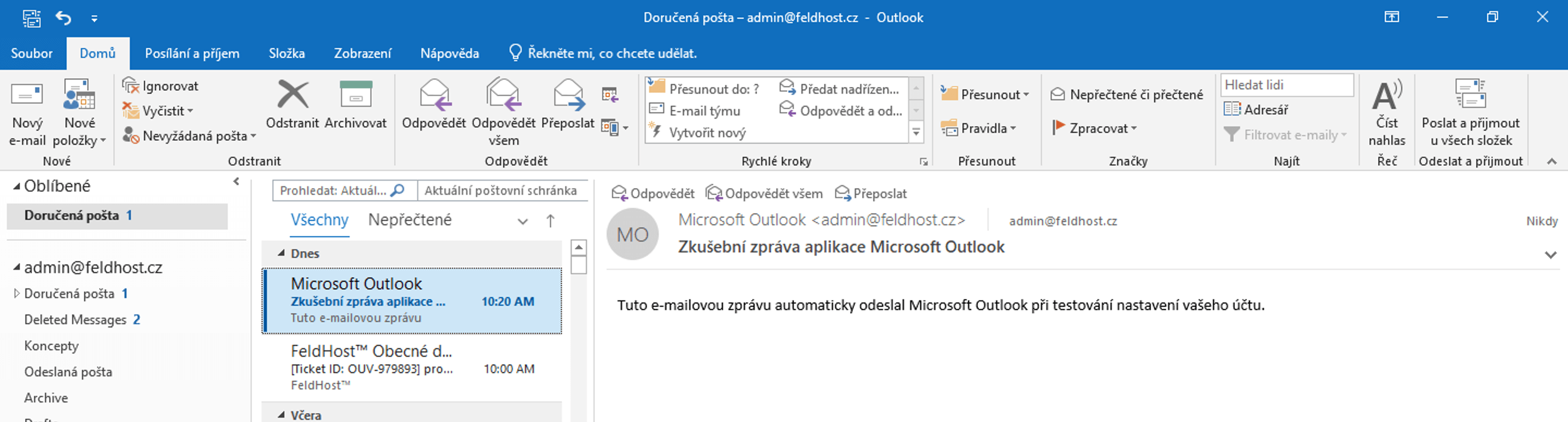Open Filtrovat e-maily dropdown
Image resolution: width=1568 pixels, height=422 pixels.
(x=1285, y=135)
